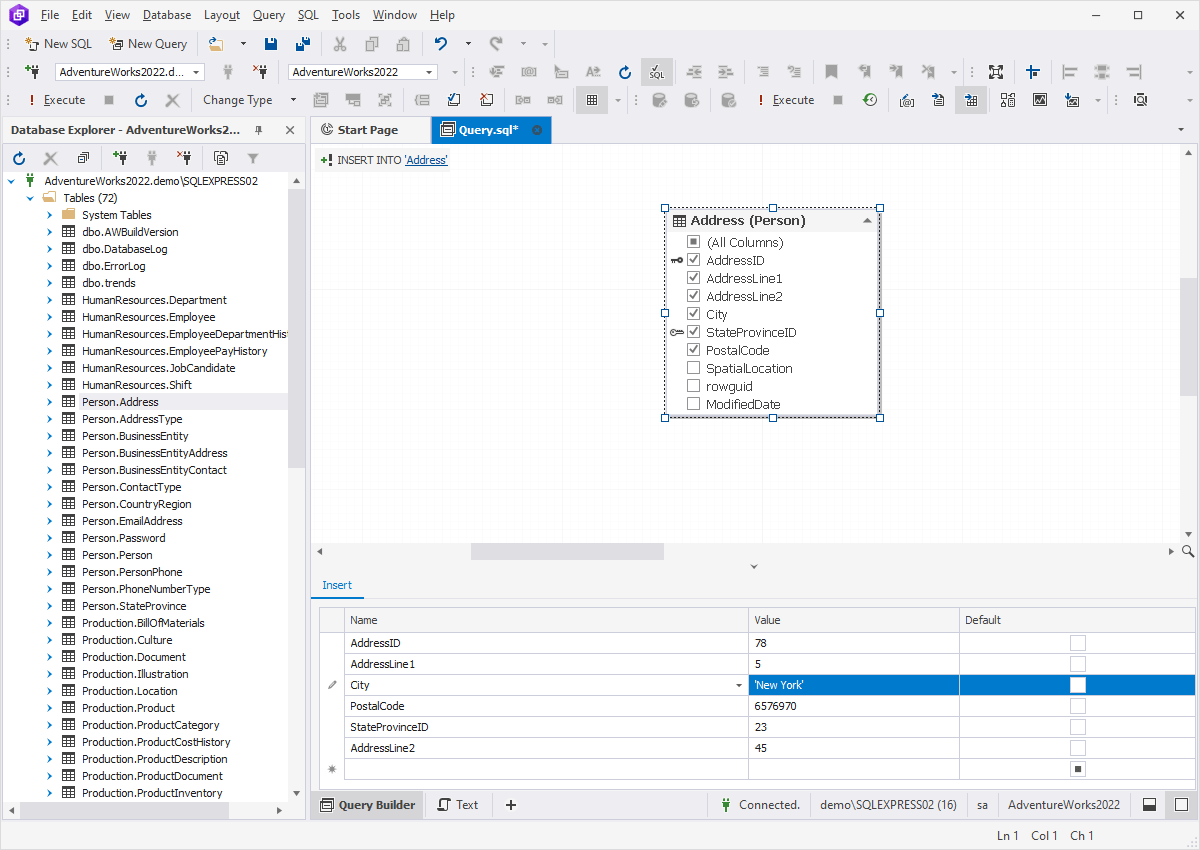Pin the Database Explorer panel
This screenshot has height=850, width=1200.
point(259,130)
